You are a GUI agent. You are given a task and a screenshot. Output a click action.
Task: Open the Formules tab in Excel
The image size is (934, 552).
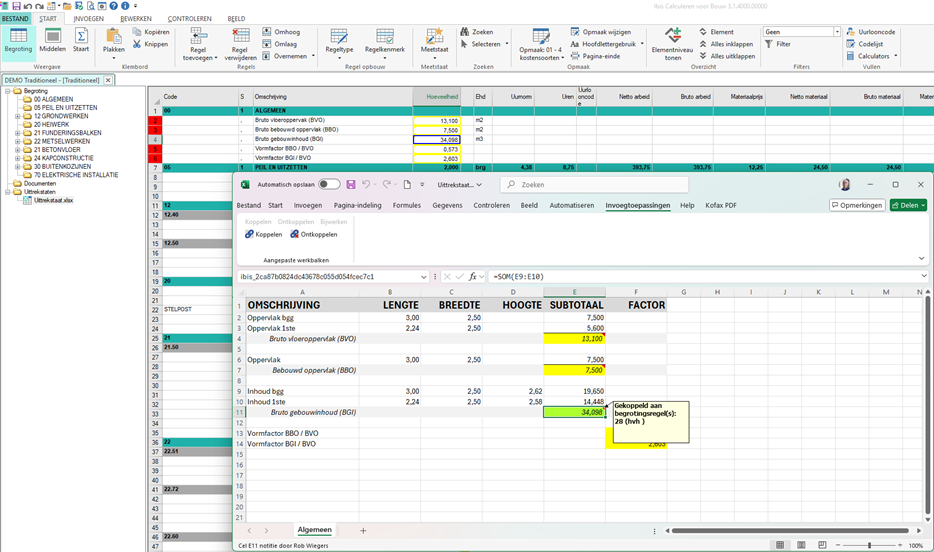(406, 205)
